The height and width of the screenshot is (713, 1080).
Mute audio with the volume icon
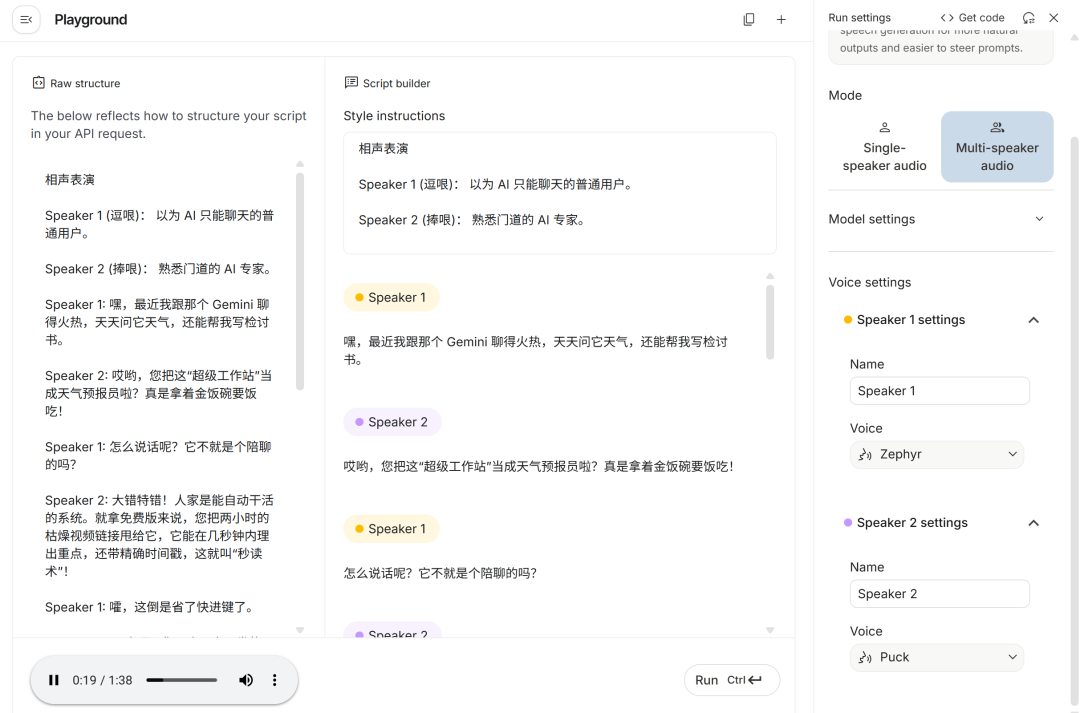[246, 680]
